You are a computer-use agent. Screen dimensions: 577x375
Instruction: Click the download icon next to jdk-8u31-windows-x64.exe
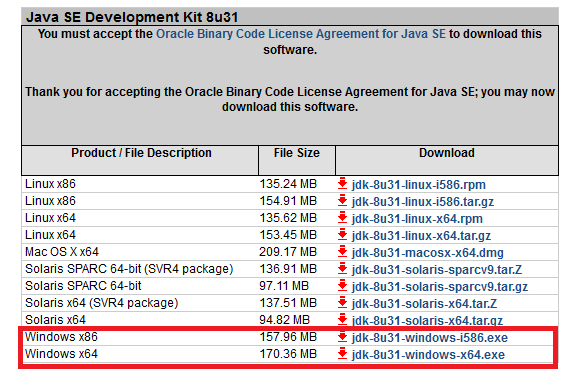[x=342, y=354]
